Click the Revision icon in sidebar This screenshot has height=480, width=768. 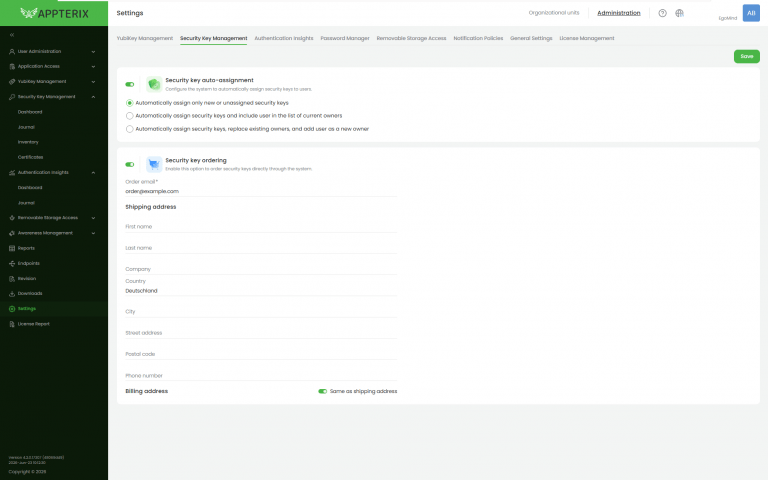(x=12, y=279)
